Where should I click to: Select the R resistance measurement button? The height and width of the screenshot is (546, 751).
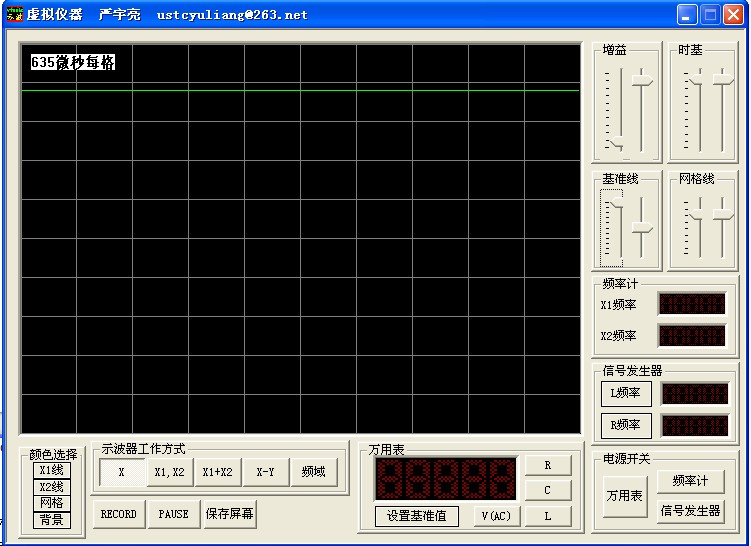click(x=547, y=465)
